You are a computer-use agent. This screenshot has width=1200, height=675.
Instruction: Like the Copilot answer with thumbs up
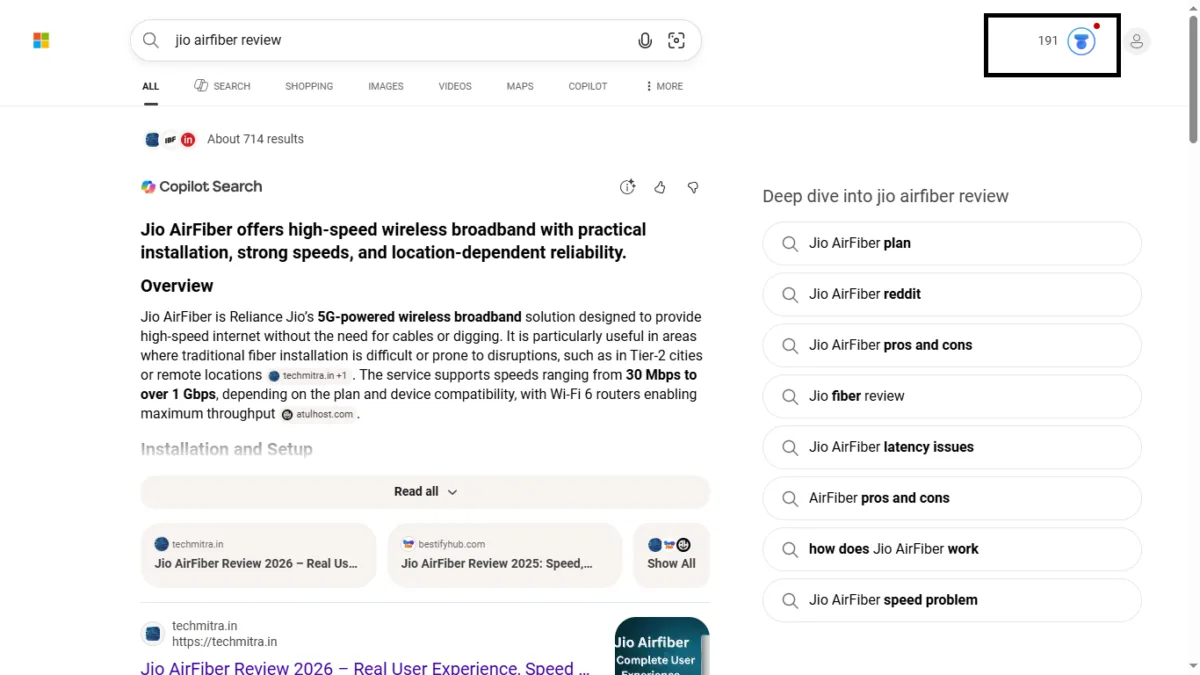tap(660, 187)
